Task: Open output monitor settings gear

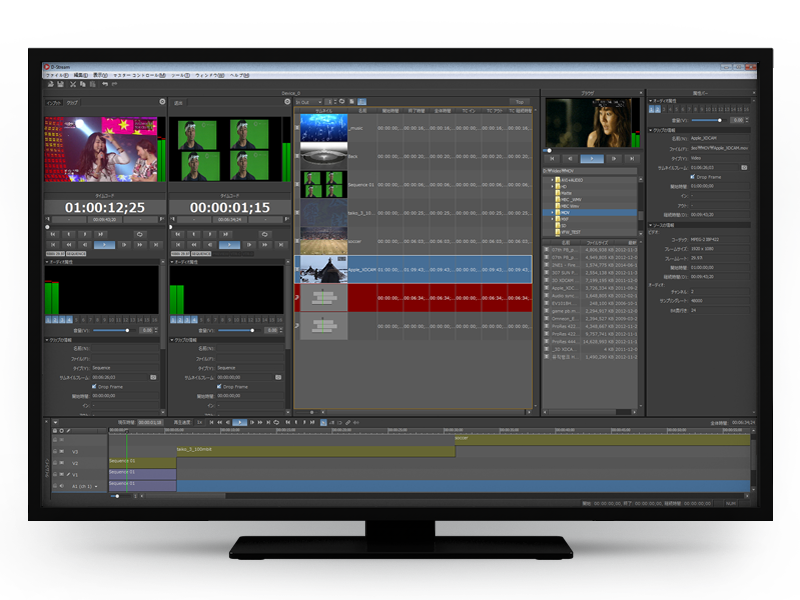Action: point(287,102)
